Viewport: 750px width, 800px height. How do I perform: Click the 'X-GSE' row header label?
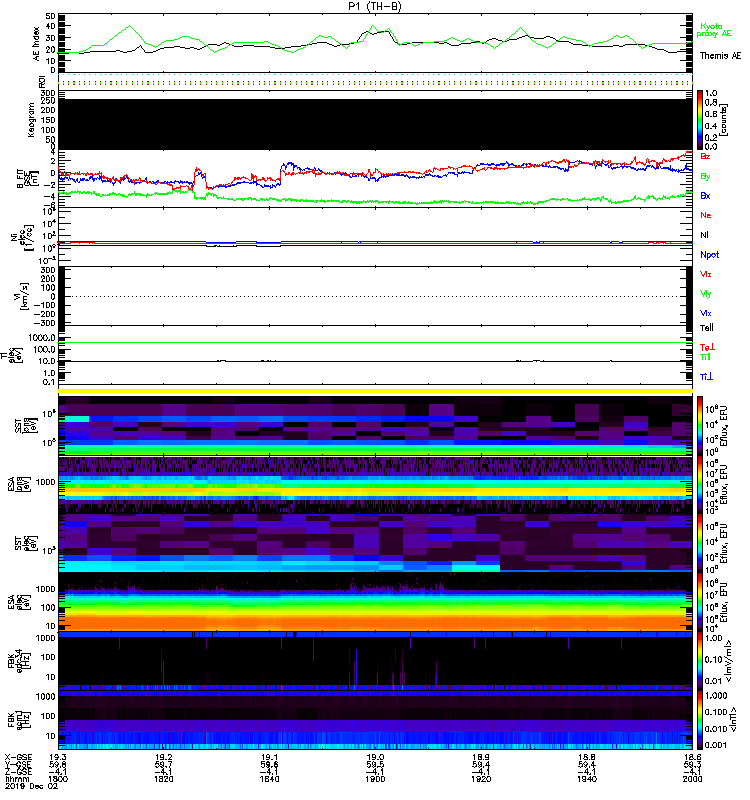18,757
